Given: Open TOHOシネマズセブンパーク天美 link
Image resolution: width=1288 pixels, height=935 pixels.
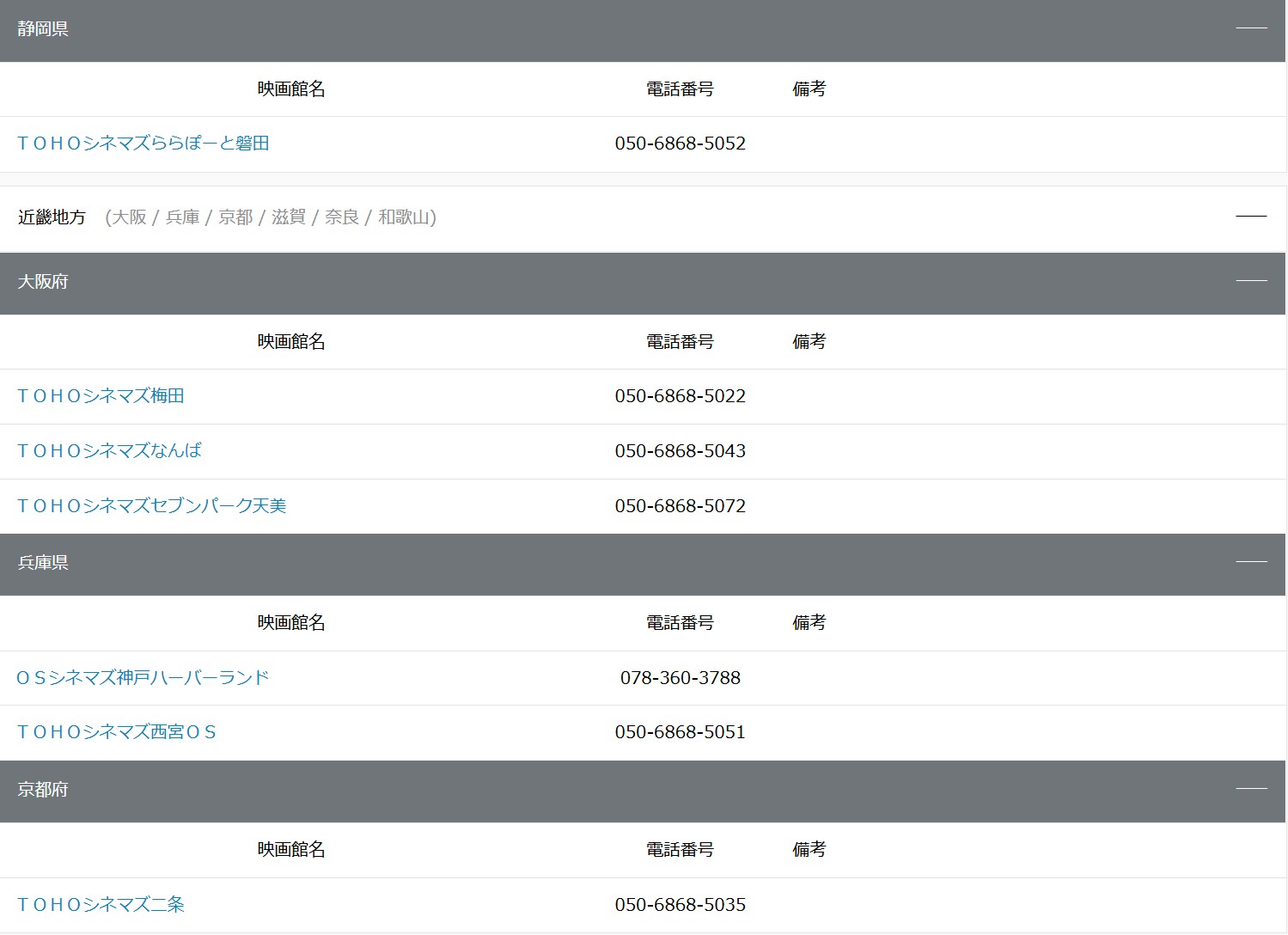Looking at the screenshot, I should pos(152,506).
